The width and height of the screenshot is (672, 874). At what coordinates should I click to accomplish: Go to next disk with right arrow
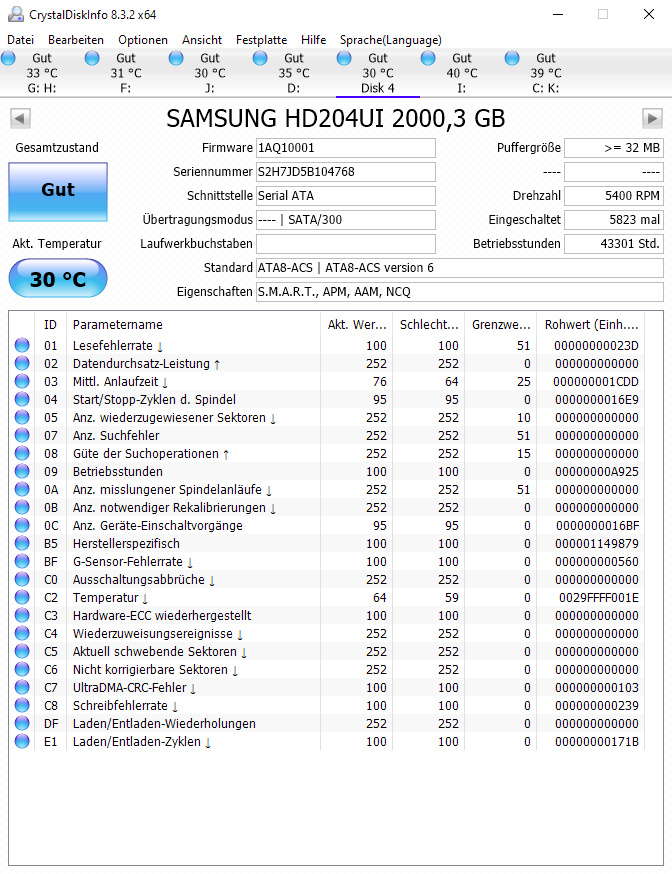click(652, 118)
